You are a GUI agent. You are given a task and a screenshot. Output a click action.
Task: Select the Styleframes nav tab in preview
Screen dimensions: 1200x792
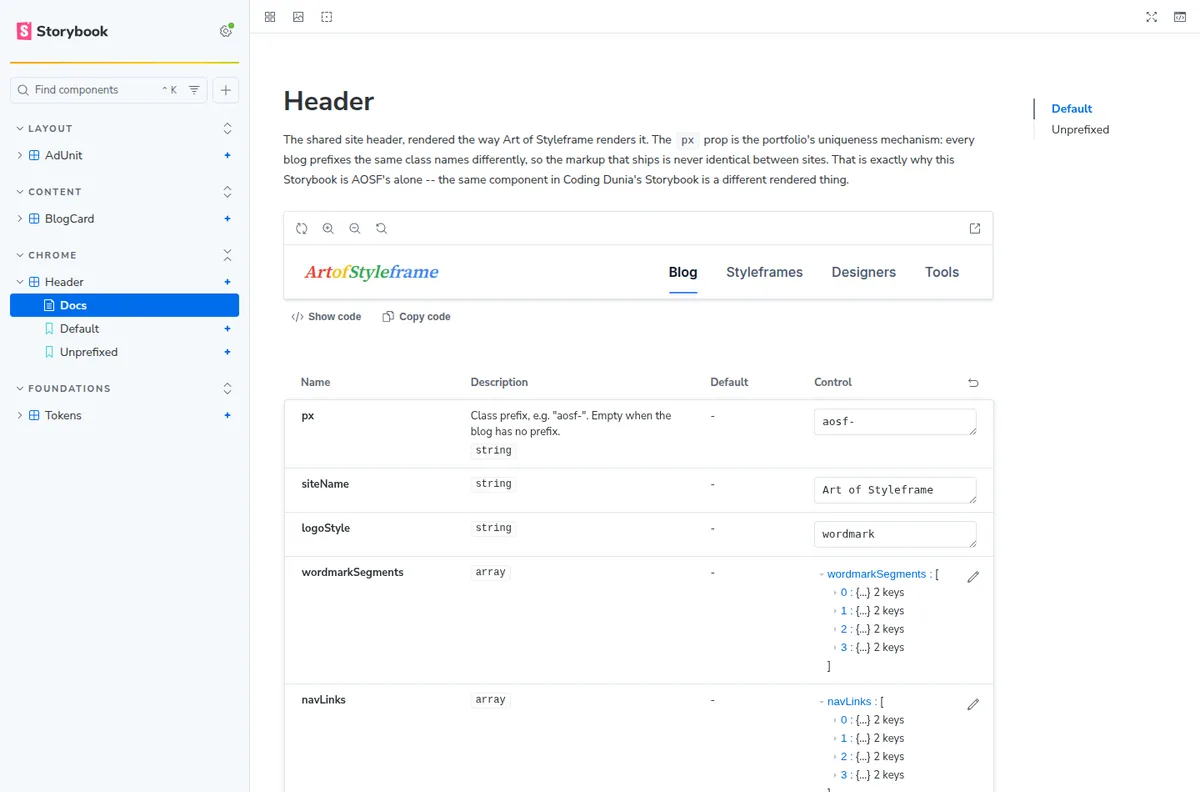pyautogui.click(x=764, y=272)
